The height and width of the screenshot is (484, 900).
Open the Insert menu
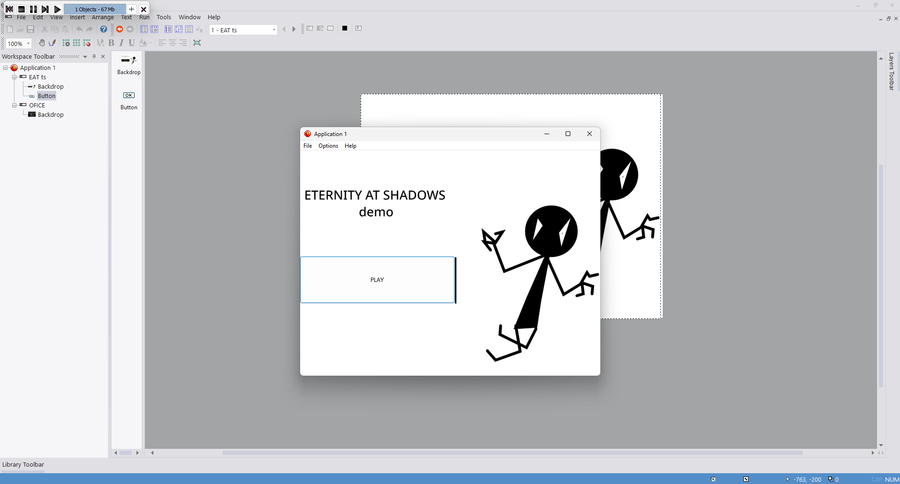pos(77,17)
